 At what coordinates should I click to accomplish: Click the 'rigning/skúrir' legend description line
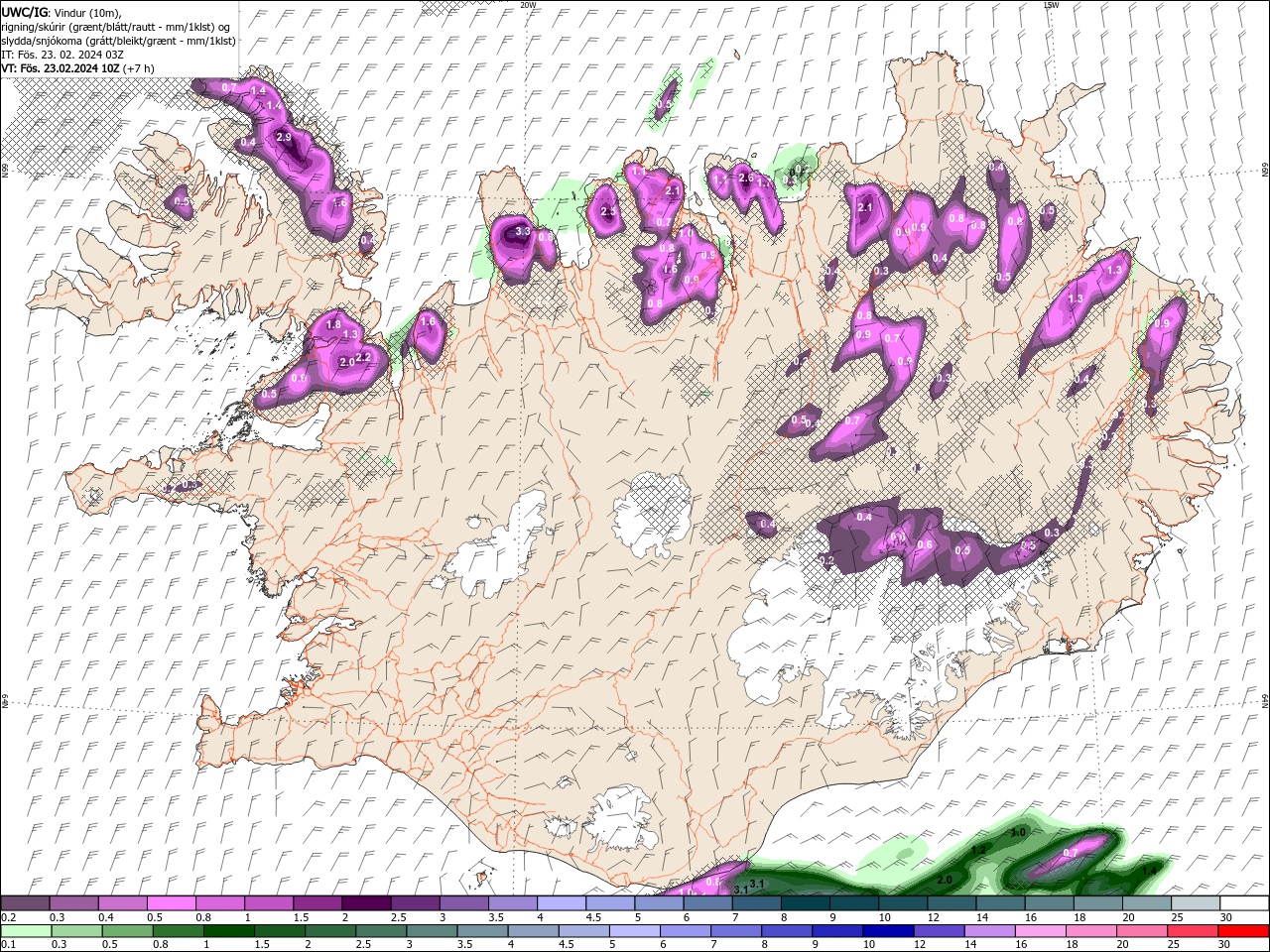coord(116,26)
